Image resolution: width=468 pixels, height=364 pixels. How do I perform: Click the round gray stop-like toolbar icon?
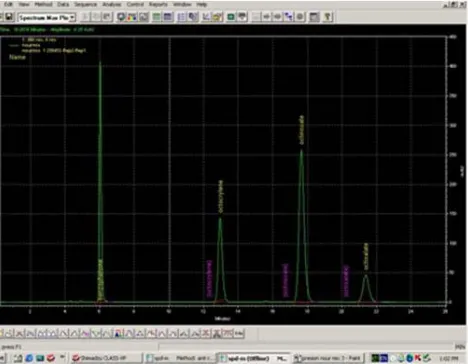tap(300, 17)
